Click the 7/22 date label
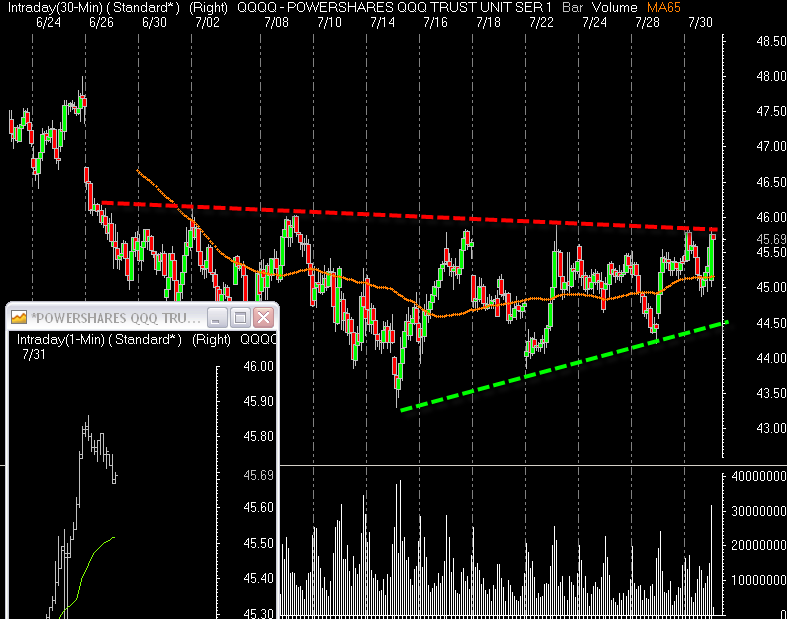 point(542,23)
